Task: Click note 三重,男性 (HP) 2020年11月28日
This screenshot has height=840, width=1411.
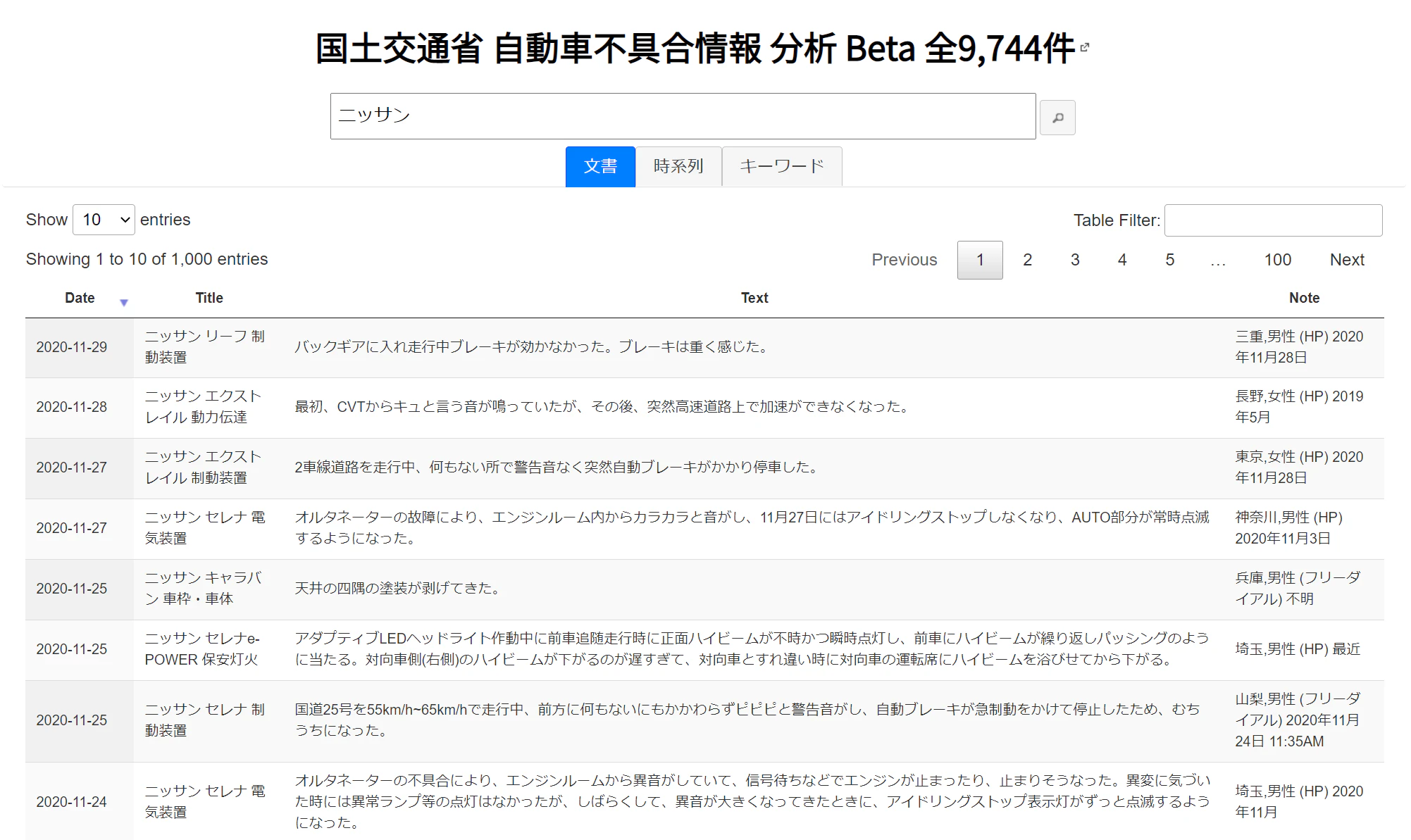Action: tap(1299, 347)
